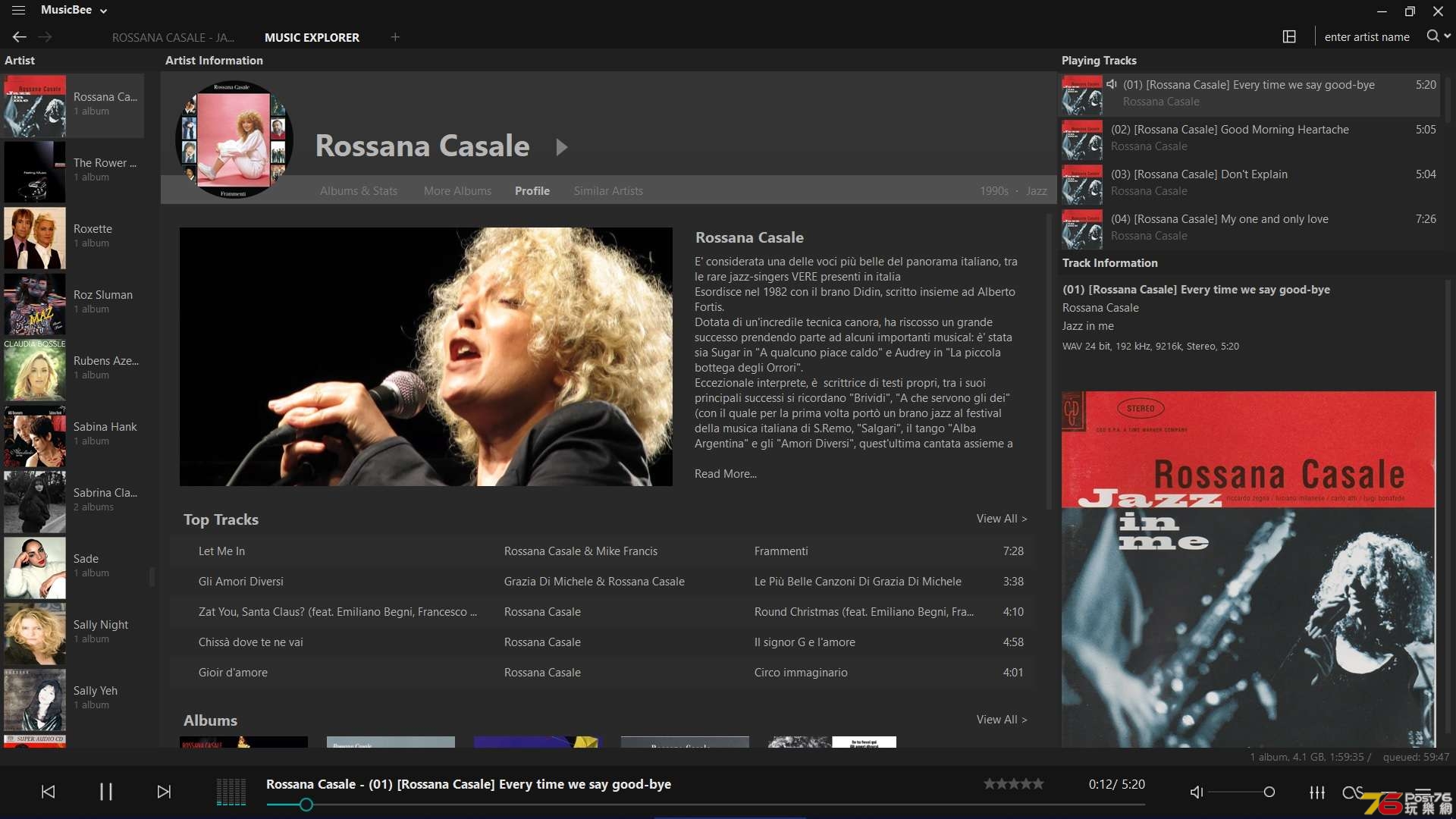This screenshot has width=1456, height=819.
Task: Open the Similar Artists tab
Action: tap(608, 191)
